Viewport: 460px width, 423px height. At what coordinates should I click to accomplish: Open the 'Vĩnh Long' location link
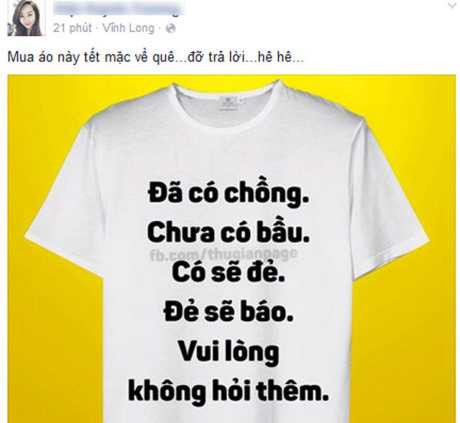point(129,28)
